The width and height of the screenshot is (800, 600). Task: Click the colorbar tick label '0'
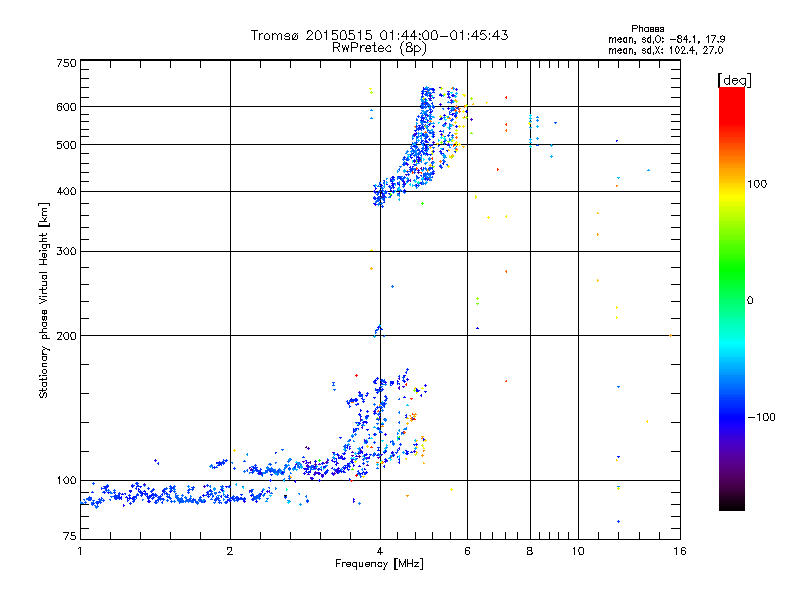tap(750, 301)
